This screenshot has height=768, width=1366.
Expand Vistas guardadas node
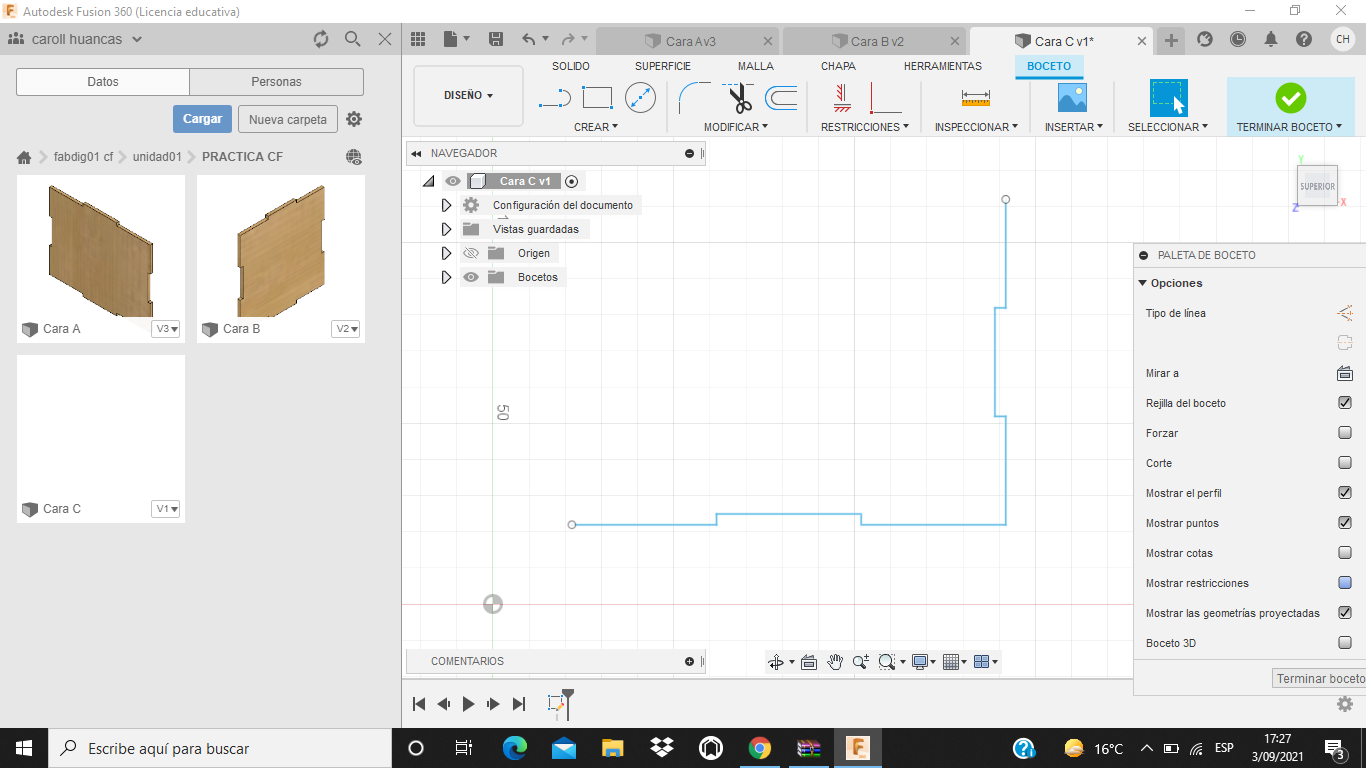pyautogui.click(x=447, y=229)
